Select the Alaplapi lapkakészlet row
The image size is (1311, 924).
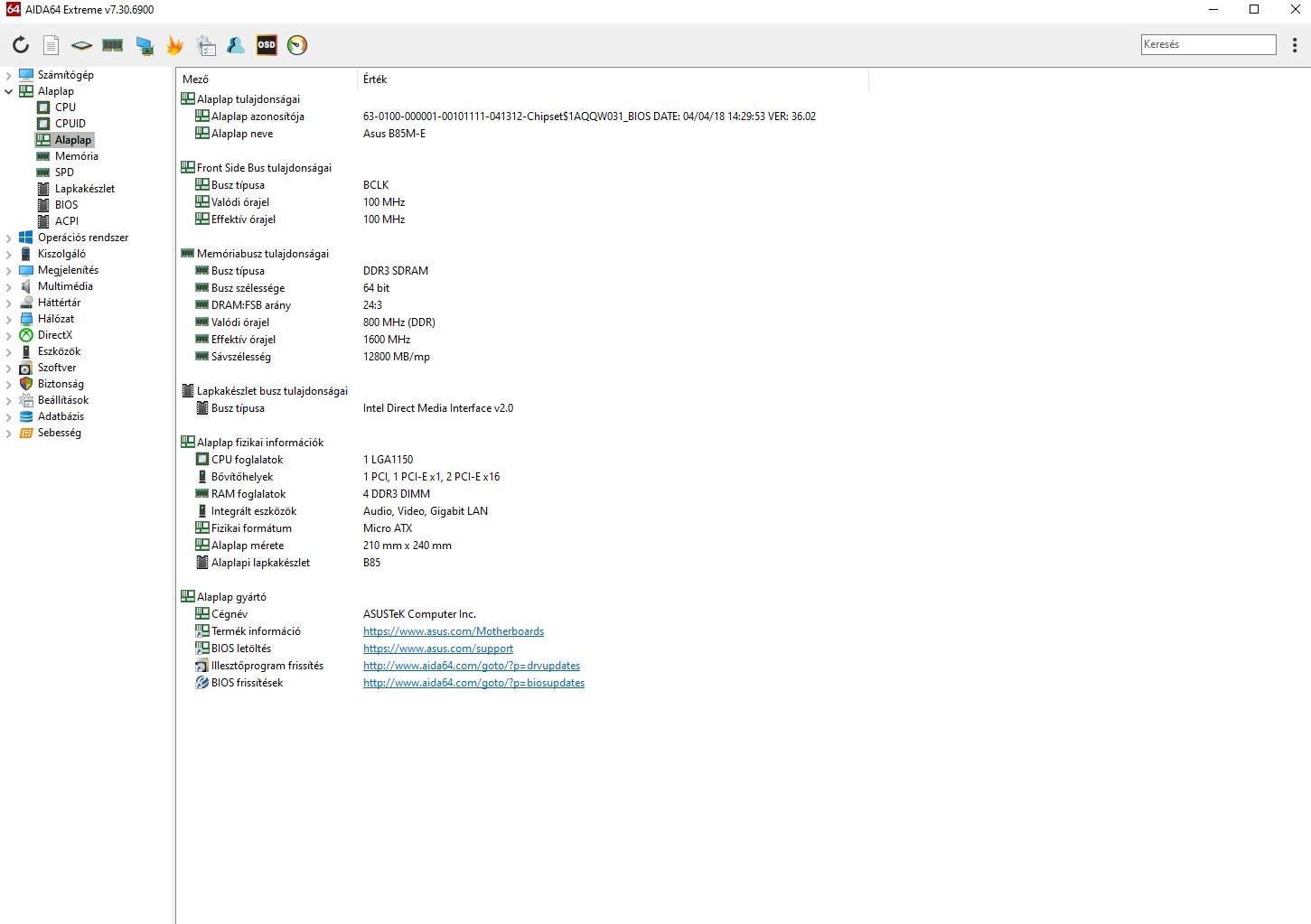(522, 563)
